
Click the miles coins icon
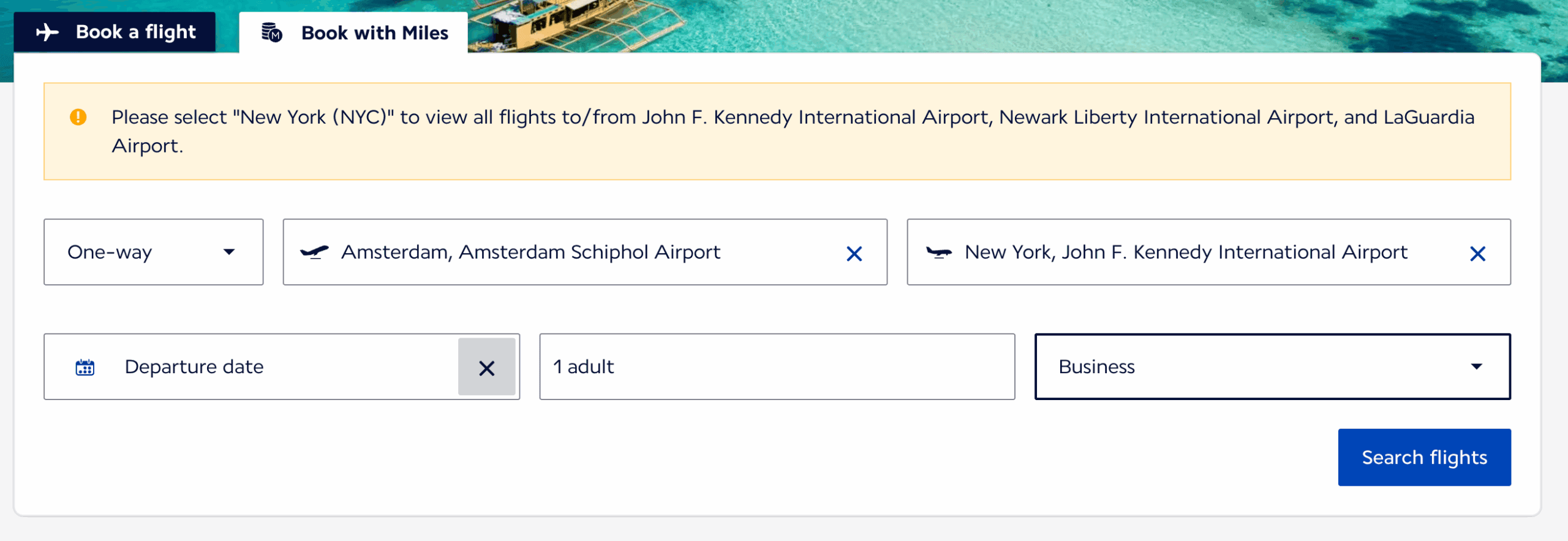[271, 32]
